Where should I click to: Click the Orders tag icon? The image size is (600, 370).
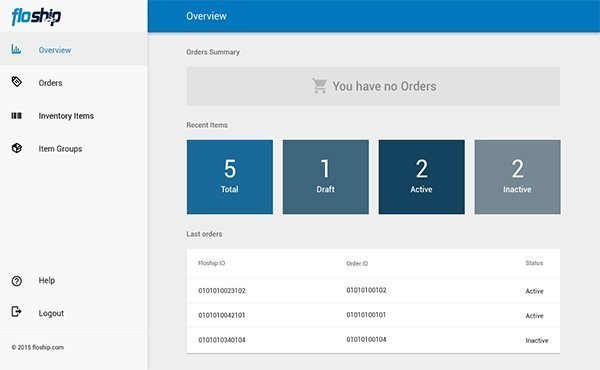tap(16, 82)
